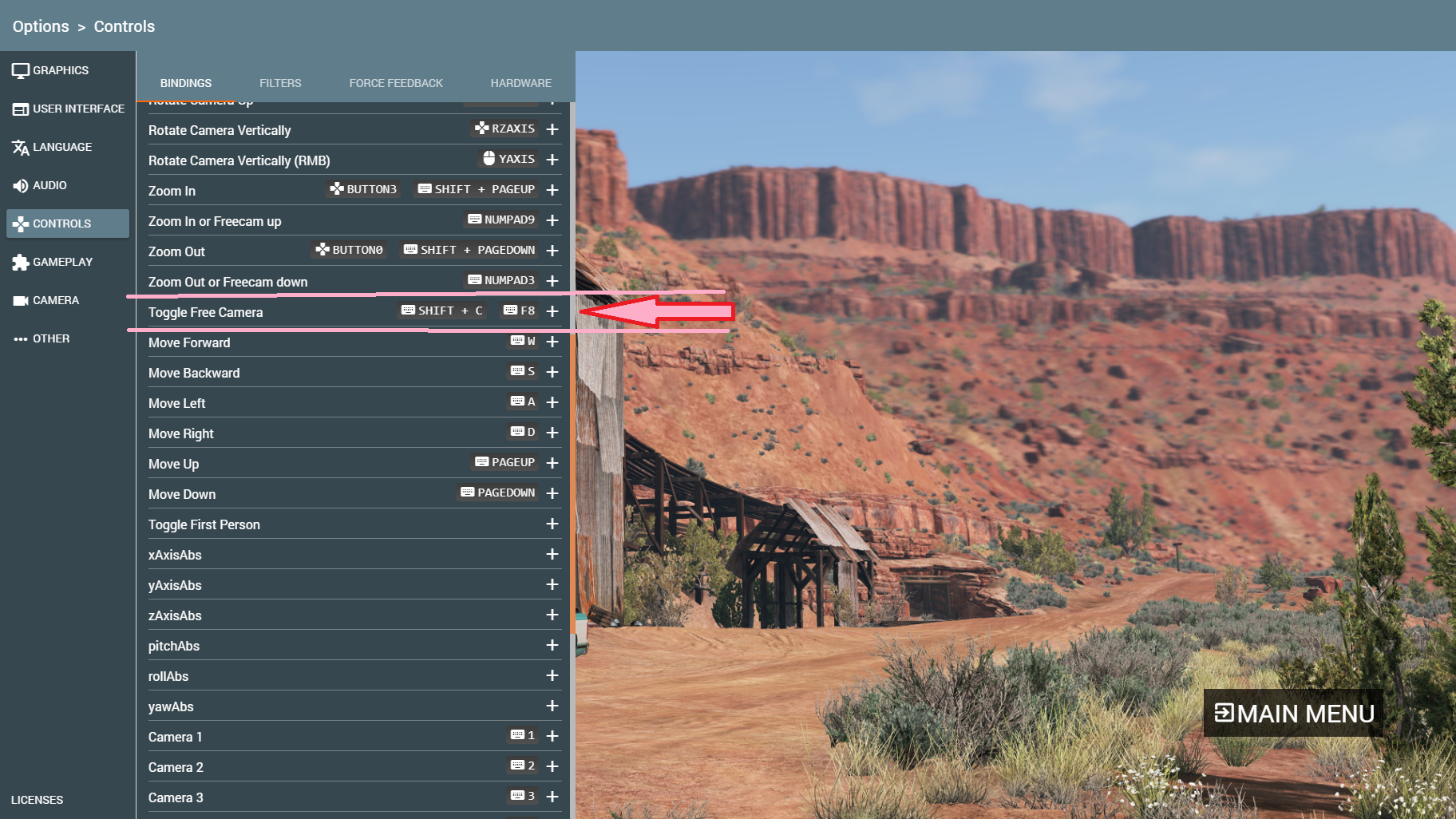Add binding for Toggle First Person
This screenshot has width=1456, height=819.
click(x=552, y=524)
